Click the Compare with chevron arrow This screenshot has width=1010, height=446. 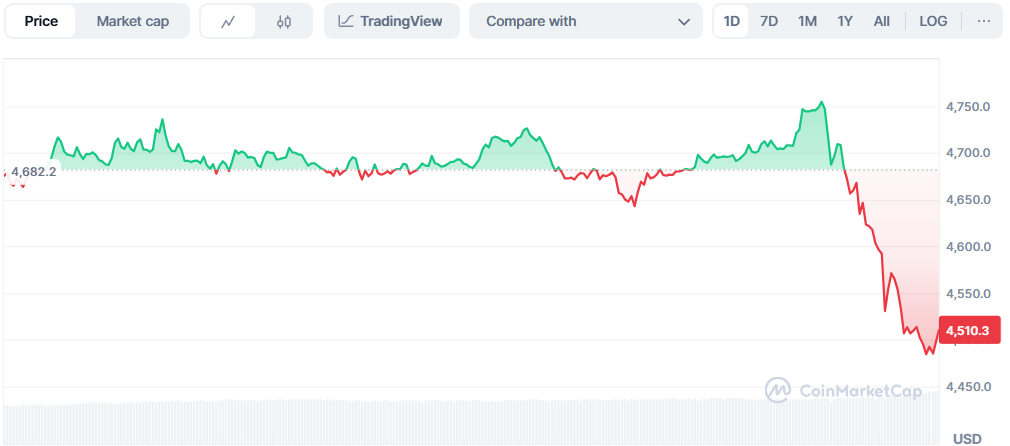tap(684, 21)
